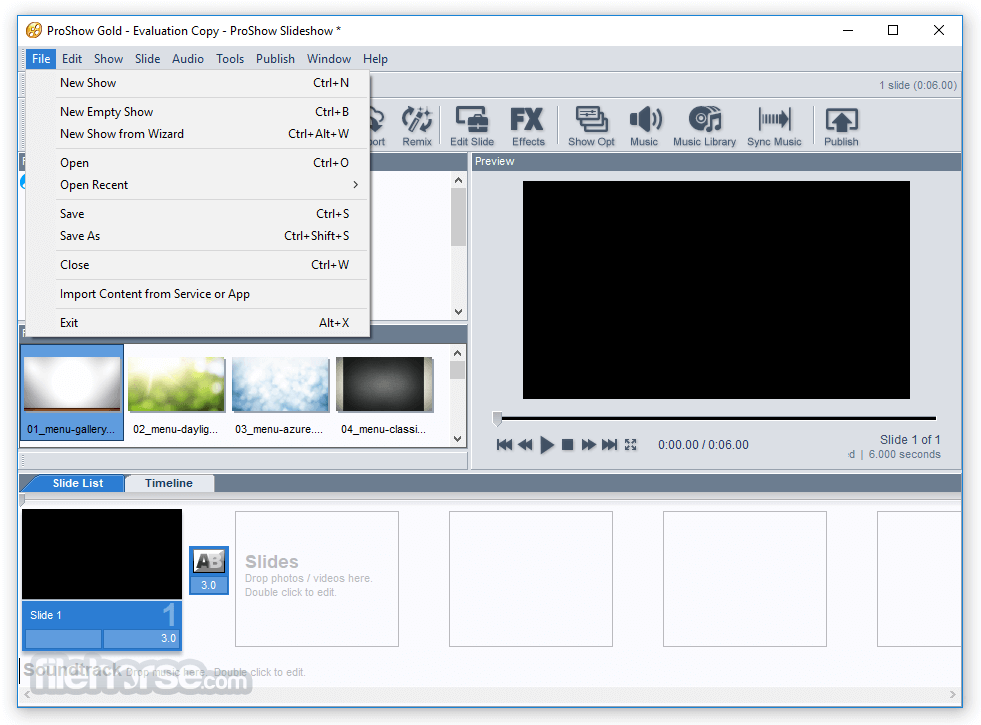Screen dimensions: 981x725
Task: Switch to the Timeline tab
Action: tap(169, 483)
